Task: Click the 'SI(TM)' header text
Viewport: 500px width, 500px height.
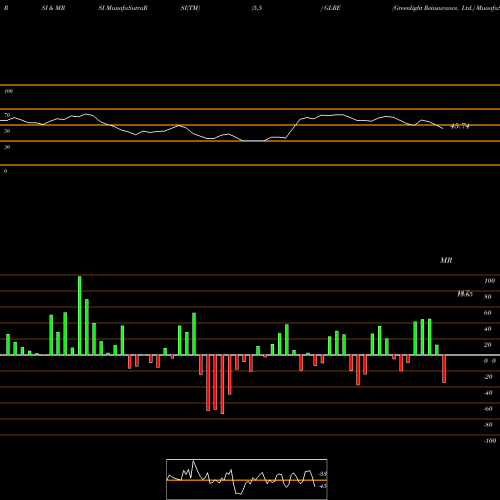Action: pyautogui.click(x=190, y=8)
